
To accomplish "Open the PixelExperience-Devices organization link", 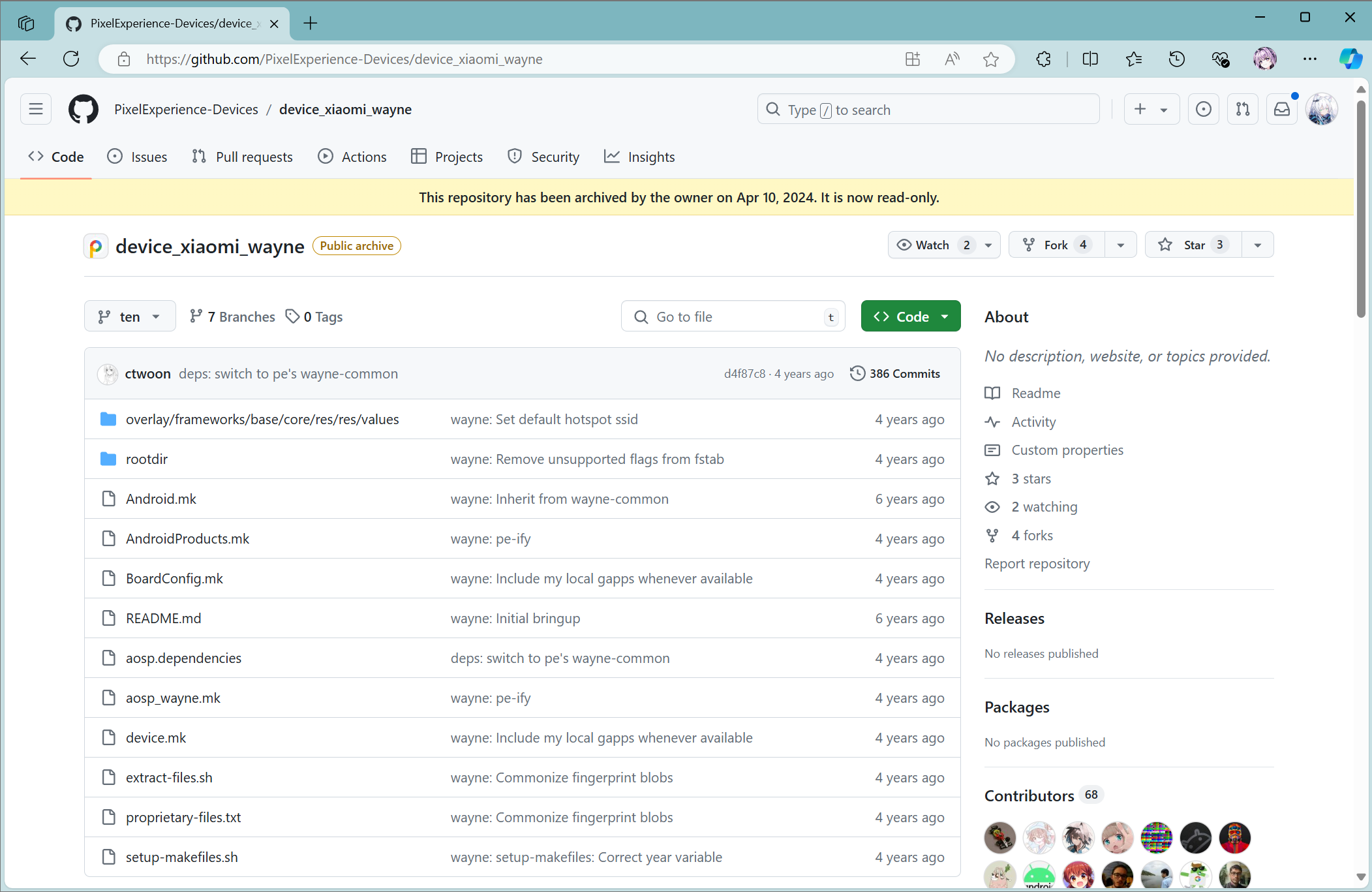I will pos(186,109).
